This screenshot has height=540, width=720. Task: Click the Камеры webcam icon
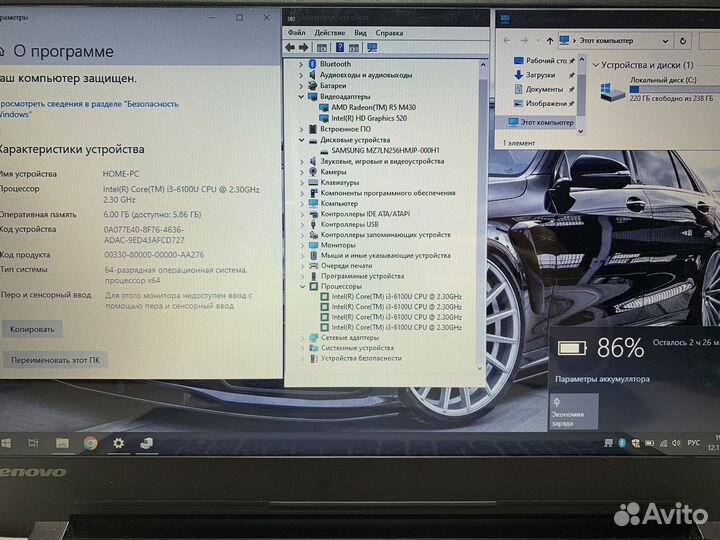(x=313, y=172)
